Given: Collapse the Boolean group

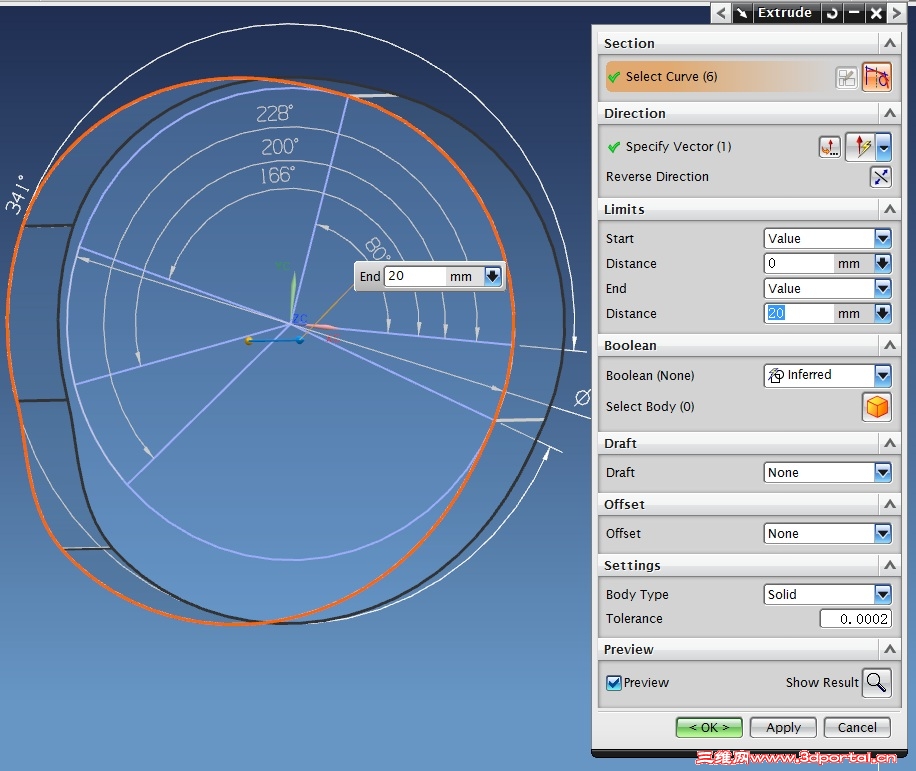Looking at the screenshot, I should click(x=890, y=345).
